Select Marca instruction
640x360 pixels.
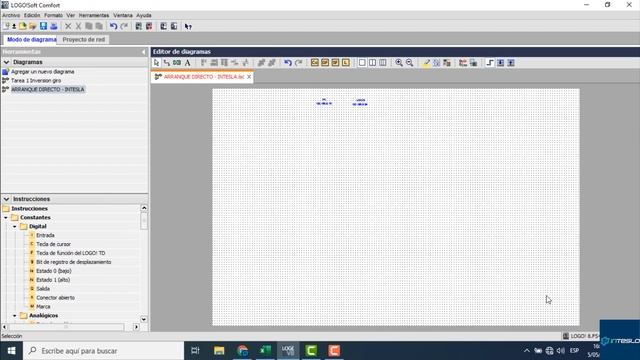(x=43, y=307)
